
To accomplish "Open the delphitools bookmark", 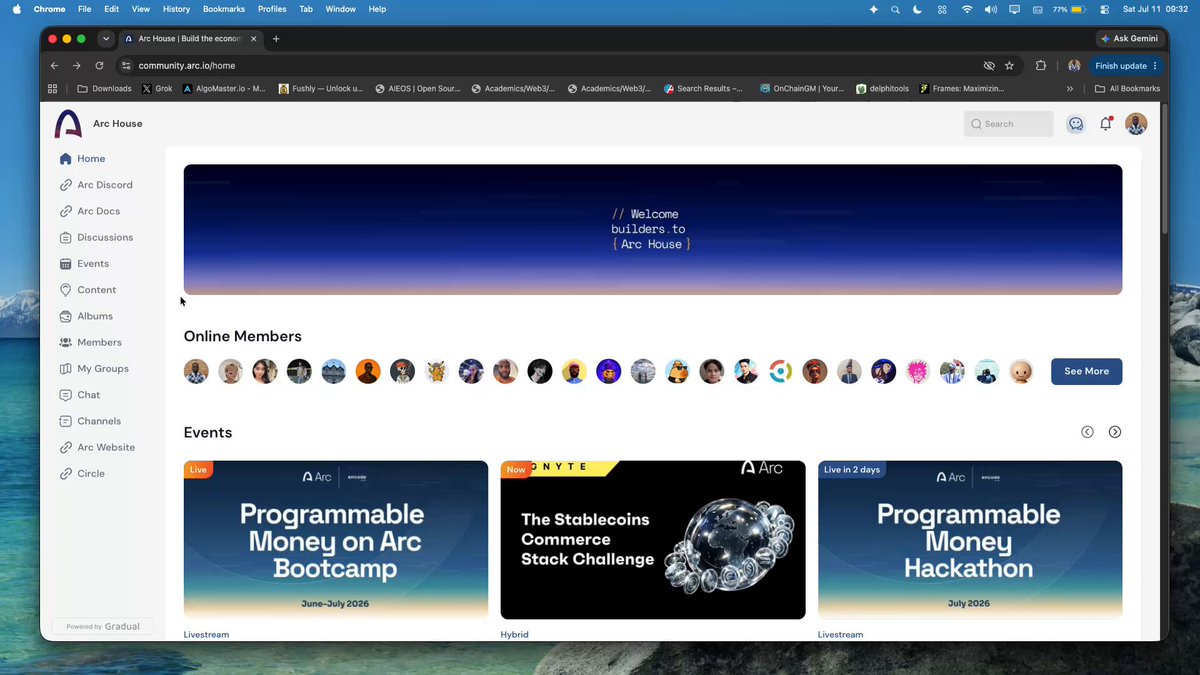I will [883, 88].
